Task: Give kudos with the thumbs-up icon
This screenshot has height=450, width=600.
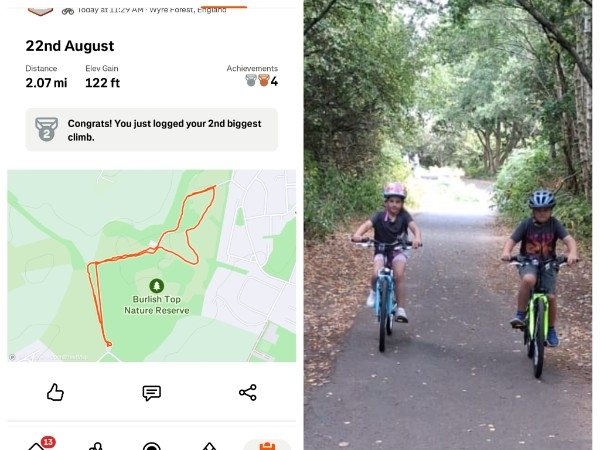Action: pyautogui.click(x=55, y=393)
